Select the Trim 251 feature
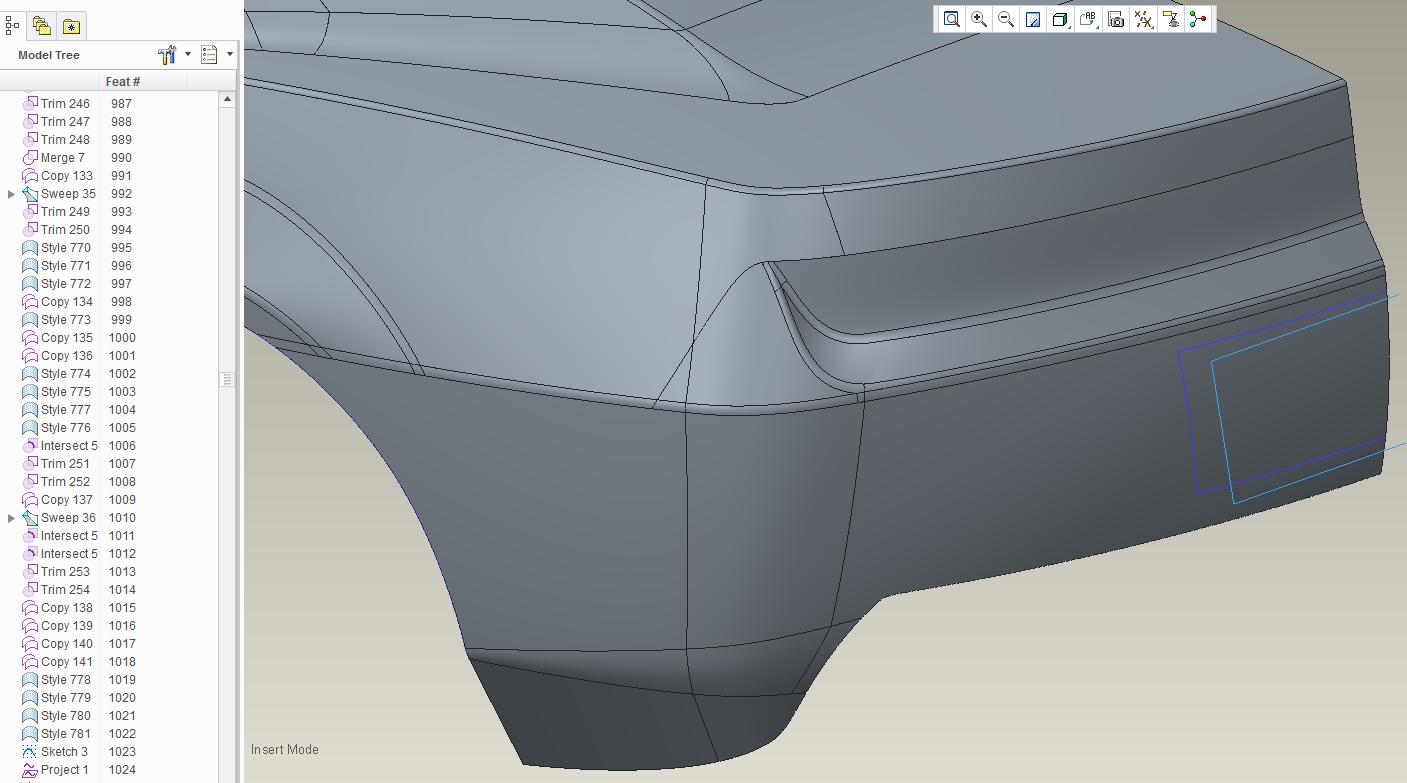This screenshot has width=1407, height=783. click(x=65, y=464)
